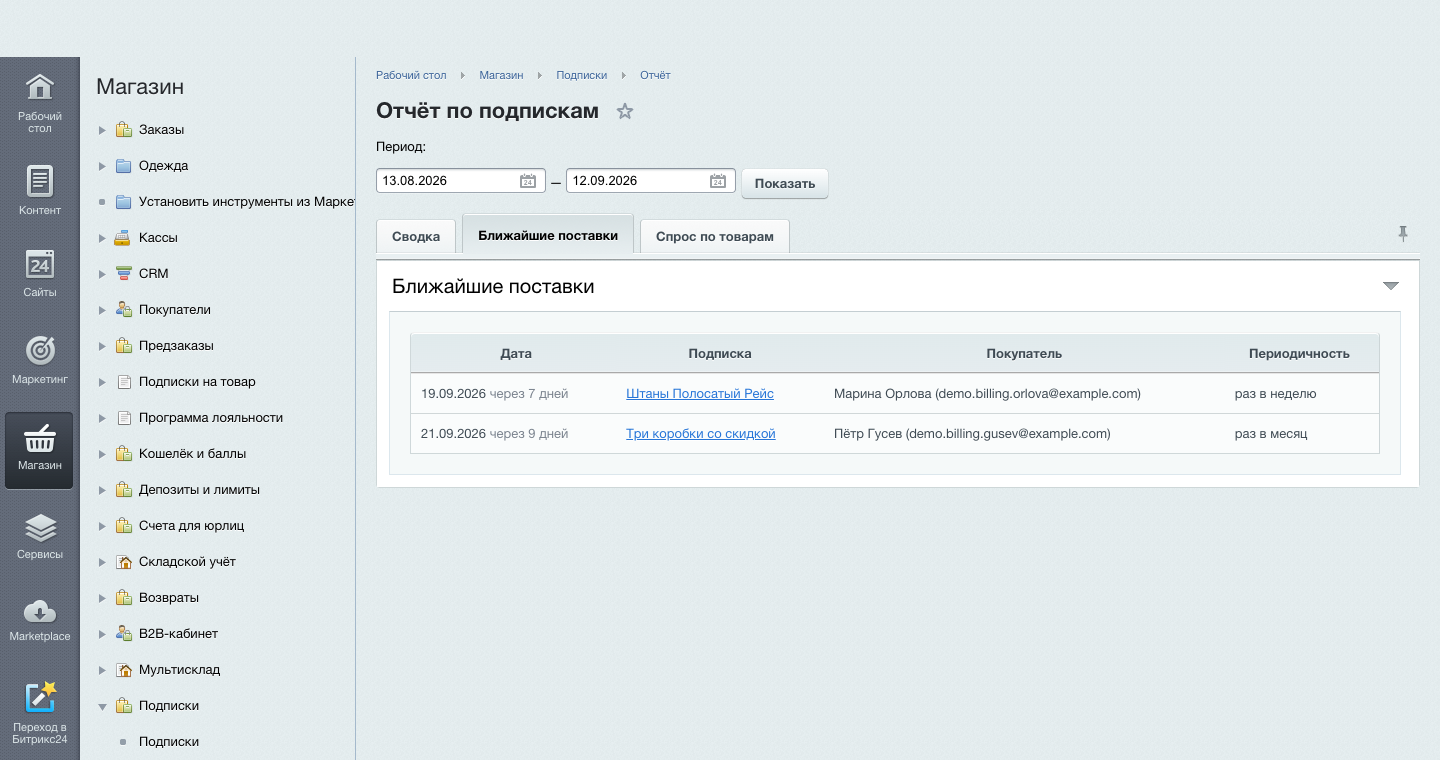Open the Штаны Полосатый Рейс subscription link
Viewport: 1440px width, 760px height.
coord(700,394)
